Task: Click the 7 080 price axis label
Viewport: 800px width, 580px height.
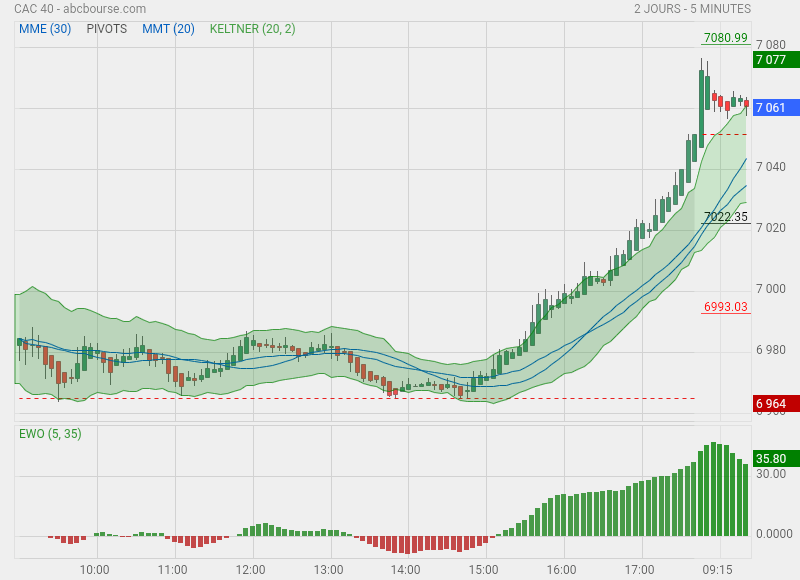Action: (771, 45)
